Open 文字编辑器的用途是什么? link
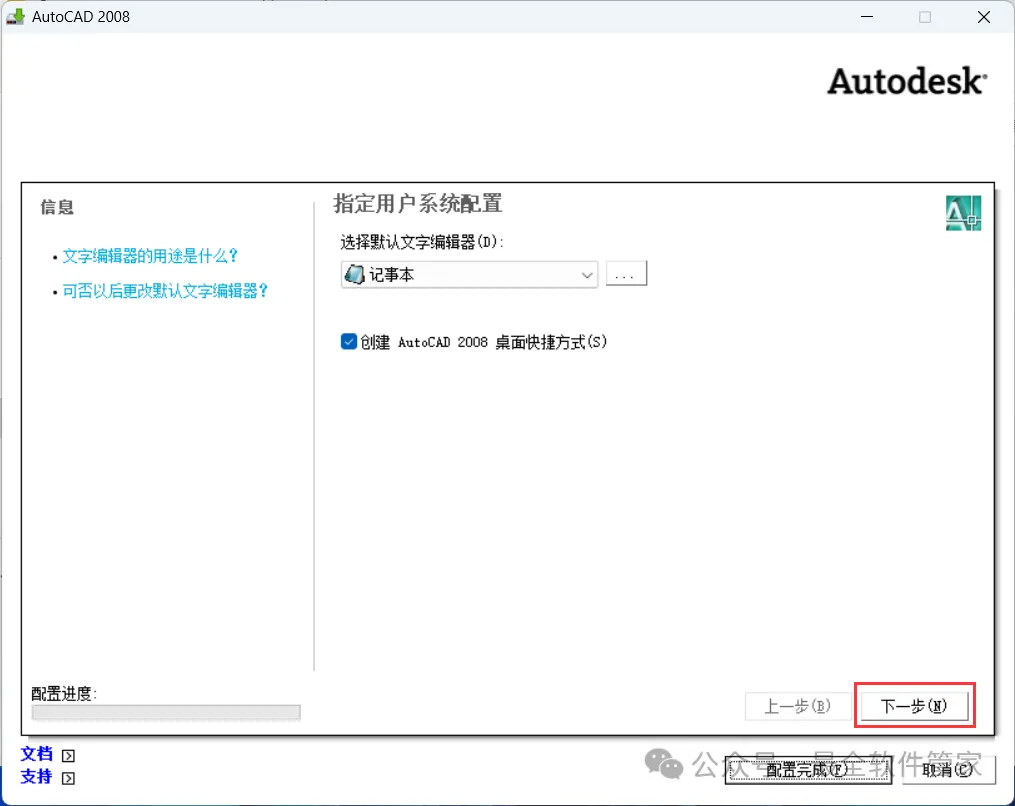1015x806 pixels. point(150,256)
